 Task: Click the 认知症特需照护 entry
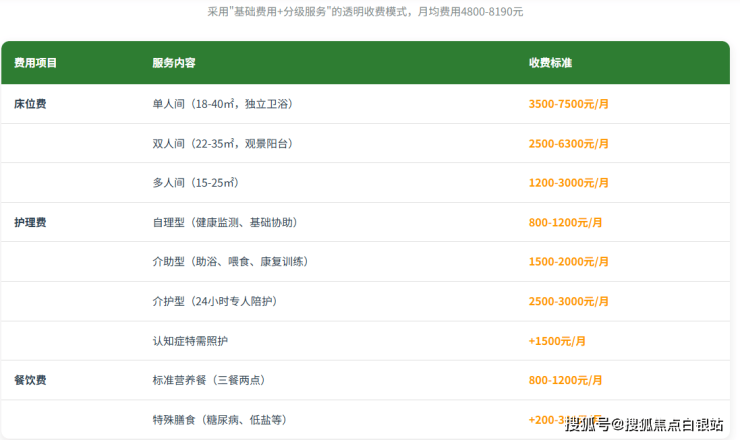(x=190, y=341)
